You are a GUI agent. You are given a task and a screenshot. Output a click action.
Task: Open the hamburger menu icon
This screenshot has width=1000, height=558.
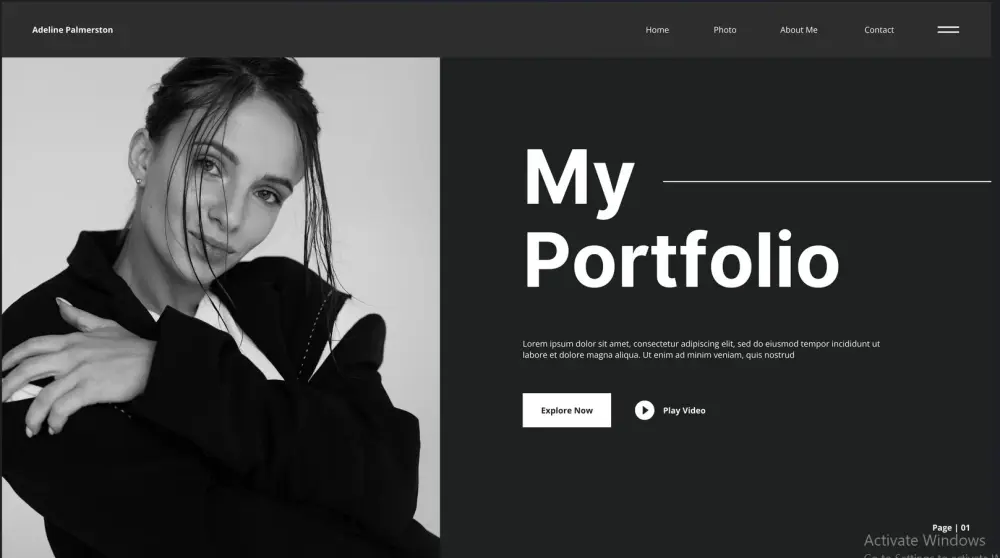click(x=948, y=29)
